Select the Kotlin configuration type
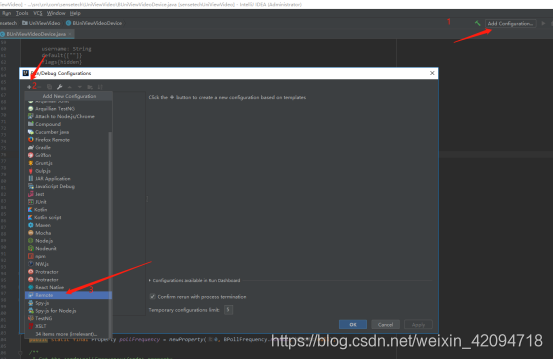553x360 pixels. pos(68,209)
